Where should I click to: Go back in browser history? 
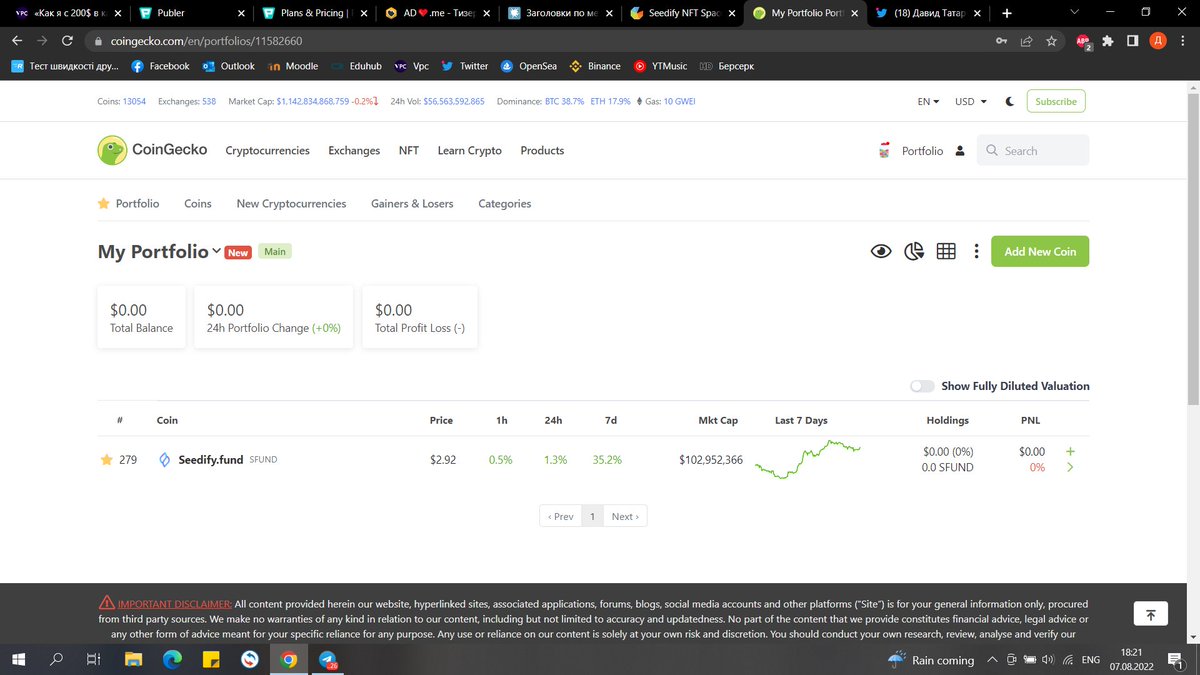17,41
